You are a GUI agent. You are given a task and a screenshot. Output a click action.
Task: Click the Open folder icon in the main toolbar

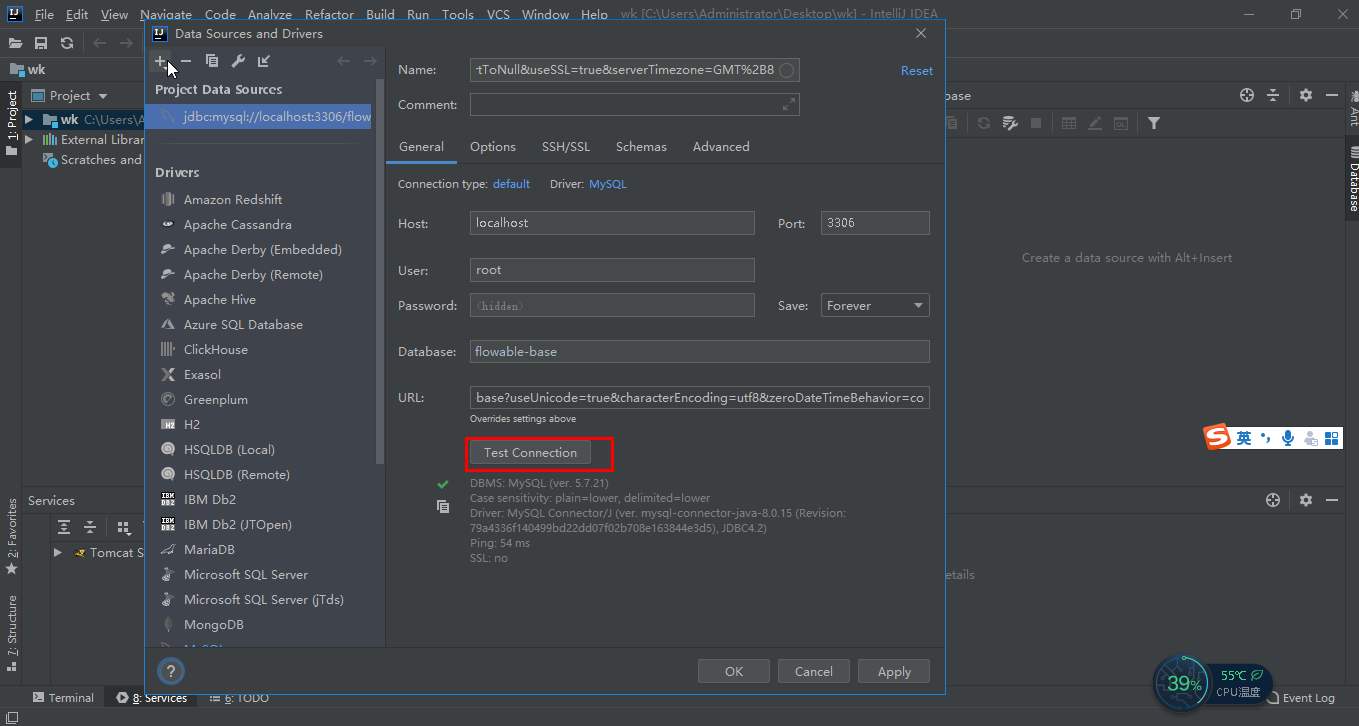coord(15,43)
